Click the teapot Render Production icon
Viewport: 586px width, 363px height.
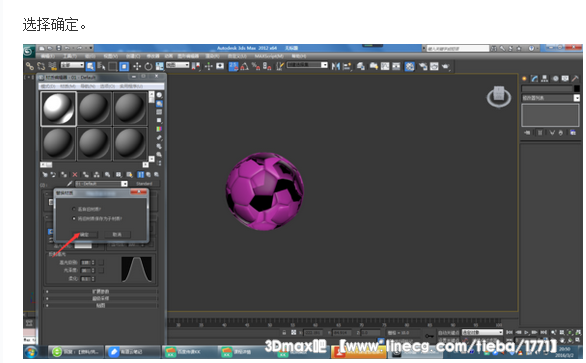(445, 67)
